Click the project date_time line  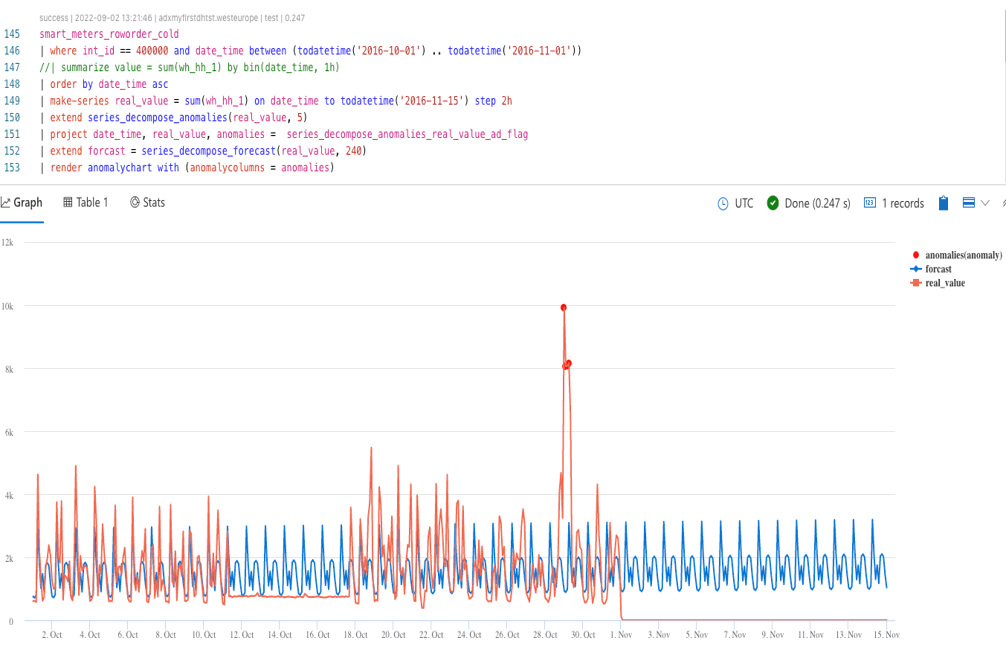point(284,134)
